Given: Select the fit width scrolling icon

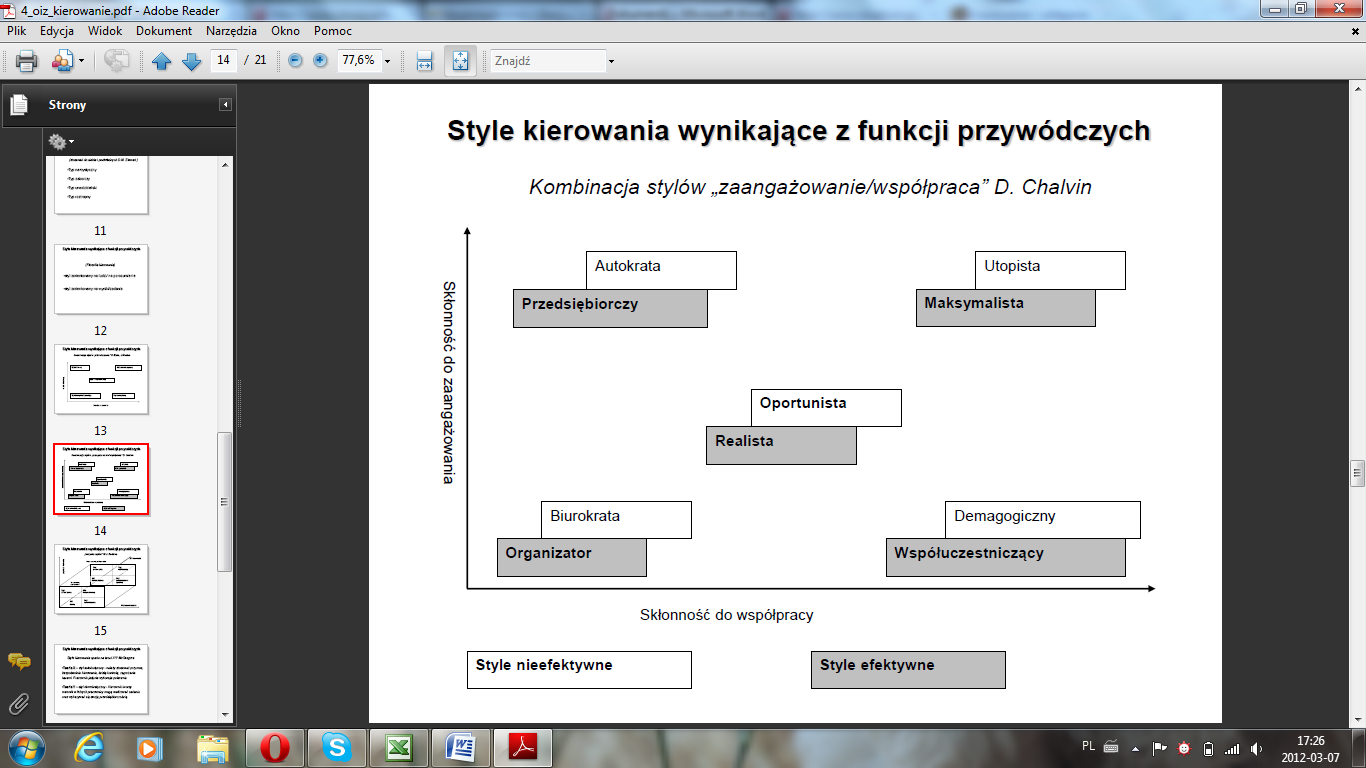Looking at the screenshot, I should click(424, 61).
